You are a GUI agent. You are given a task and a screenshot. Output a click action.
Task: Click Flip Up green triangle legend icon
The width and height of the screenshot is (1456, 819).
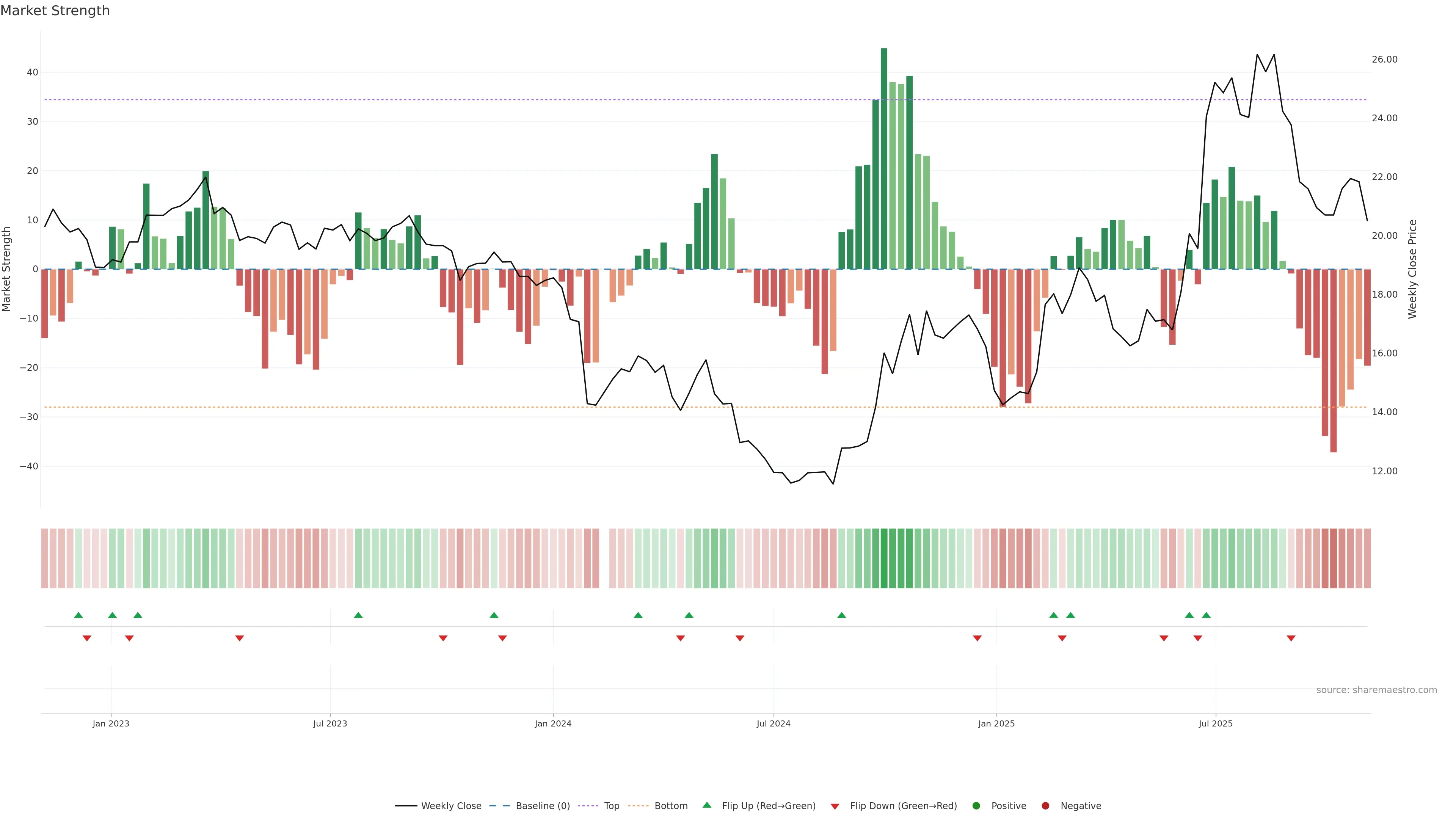[706, 805]
